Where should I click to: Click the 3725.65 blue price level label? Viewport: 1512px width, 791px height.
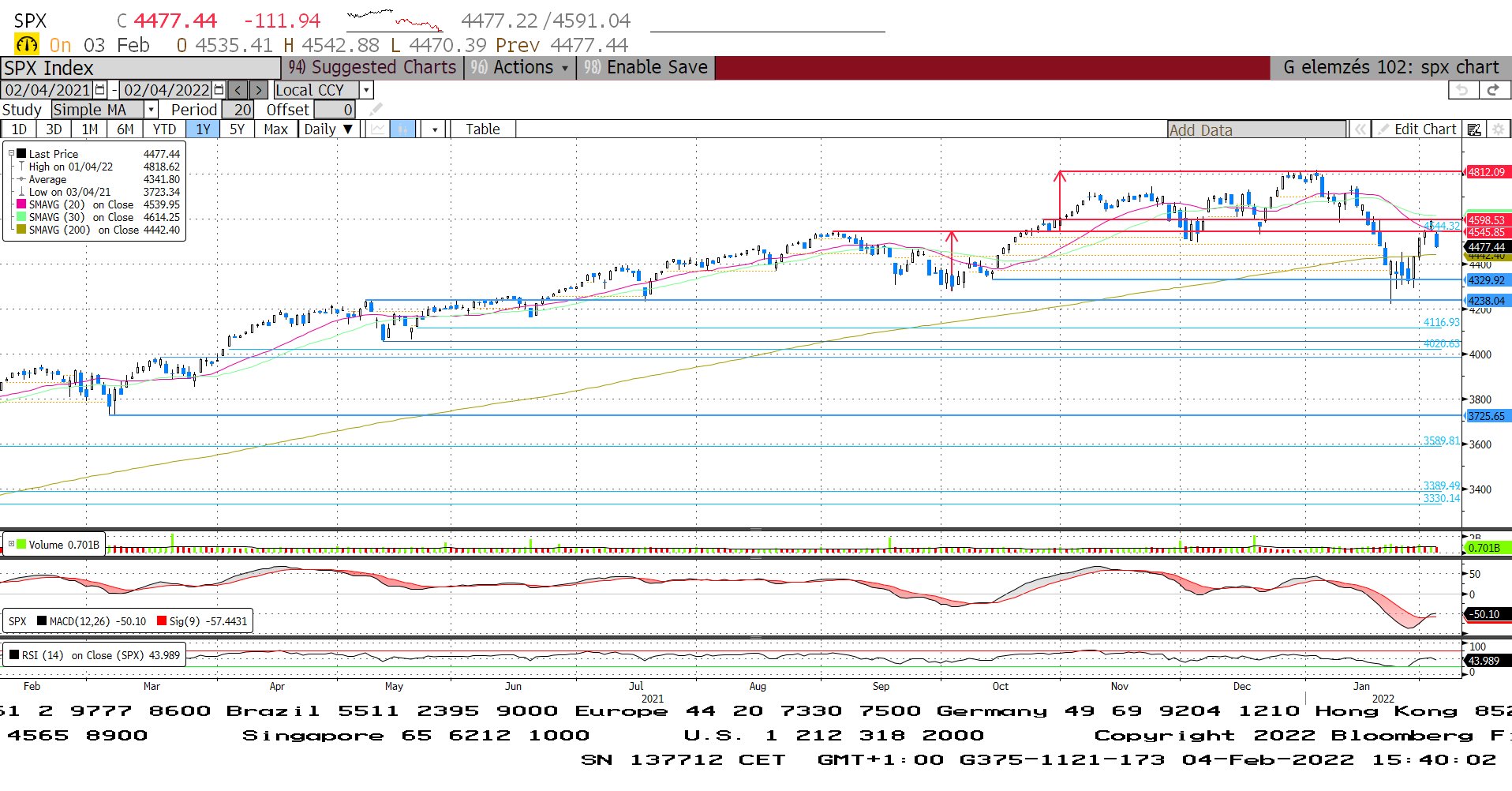point(1487,415)
